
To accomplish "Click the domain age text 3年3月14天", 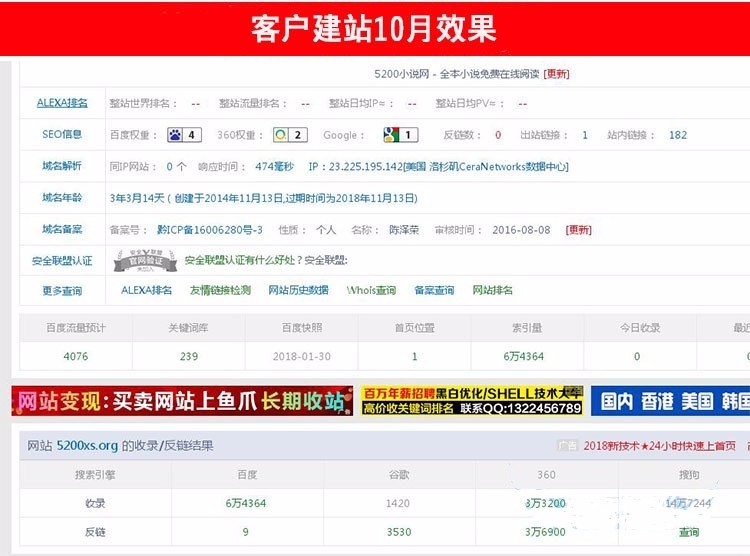I will 137,198.
